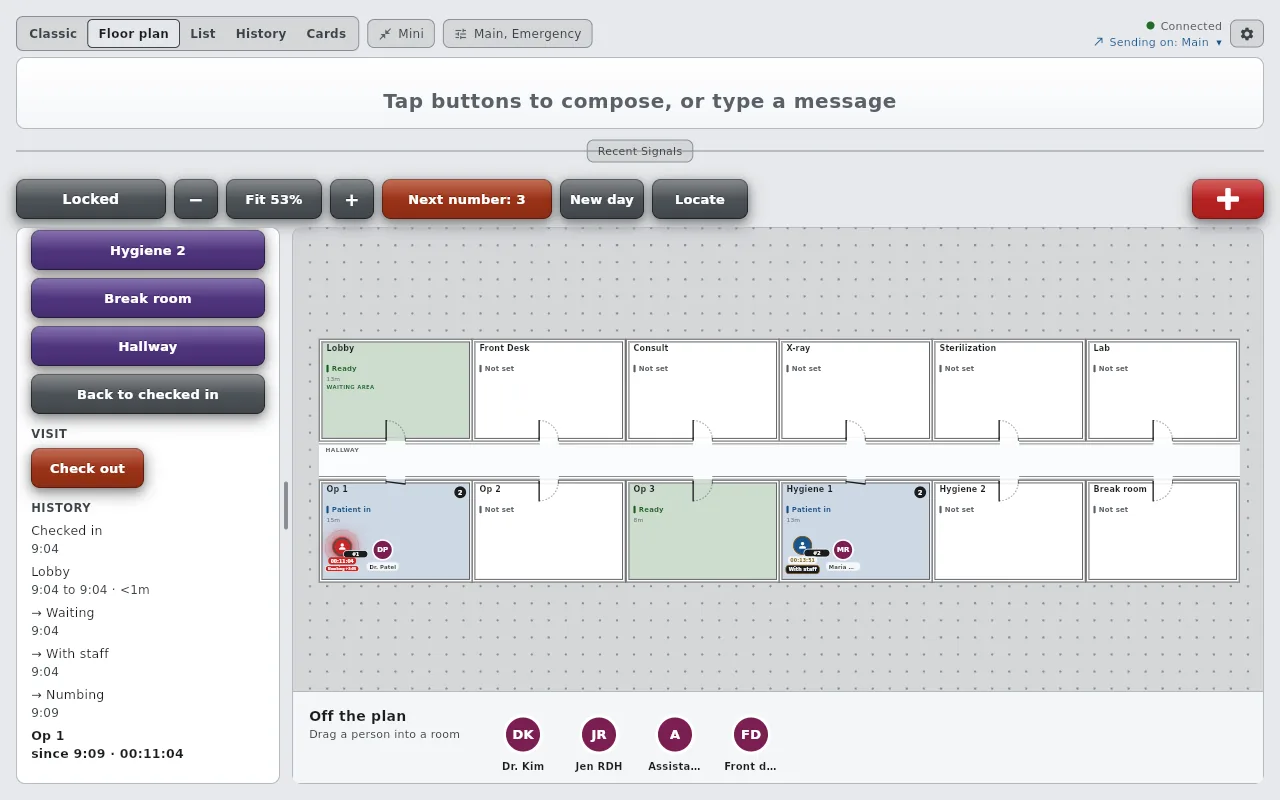Select the Jen RDH JR avatar
The width and height of the screenshot is (1280, 800).
click(x=599, y=734)
